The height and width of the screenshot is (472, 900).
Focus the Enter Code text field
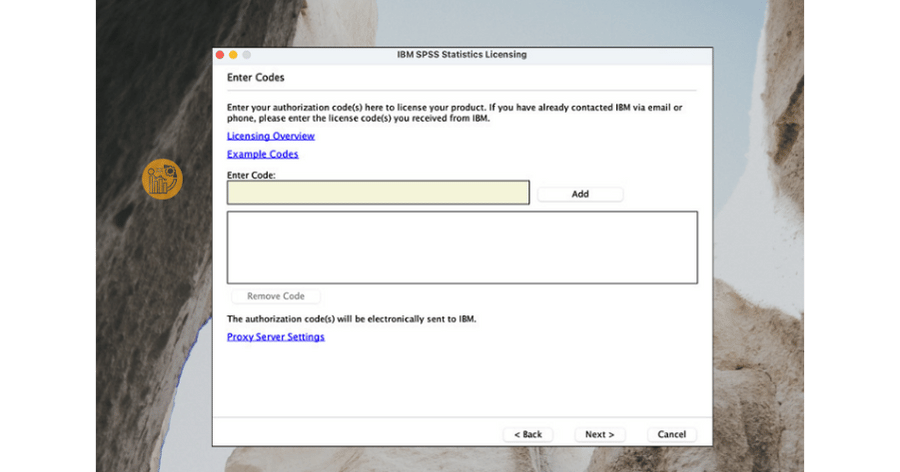[377, 193]
